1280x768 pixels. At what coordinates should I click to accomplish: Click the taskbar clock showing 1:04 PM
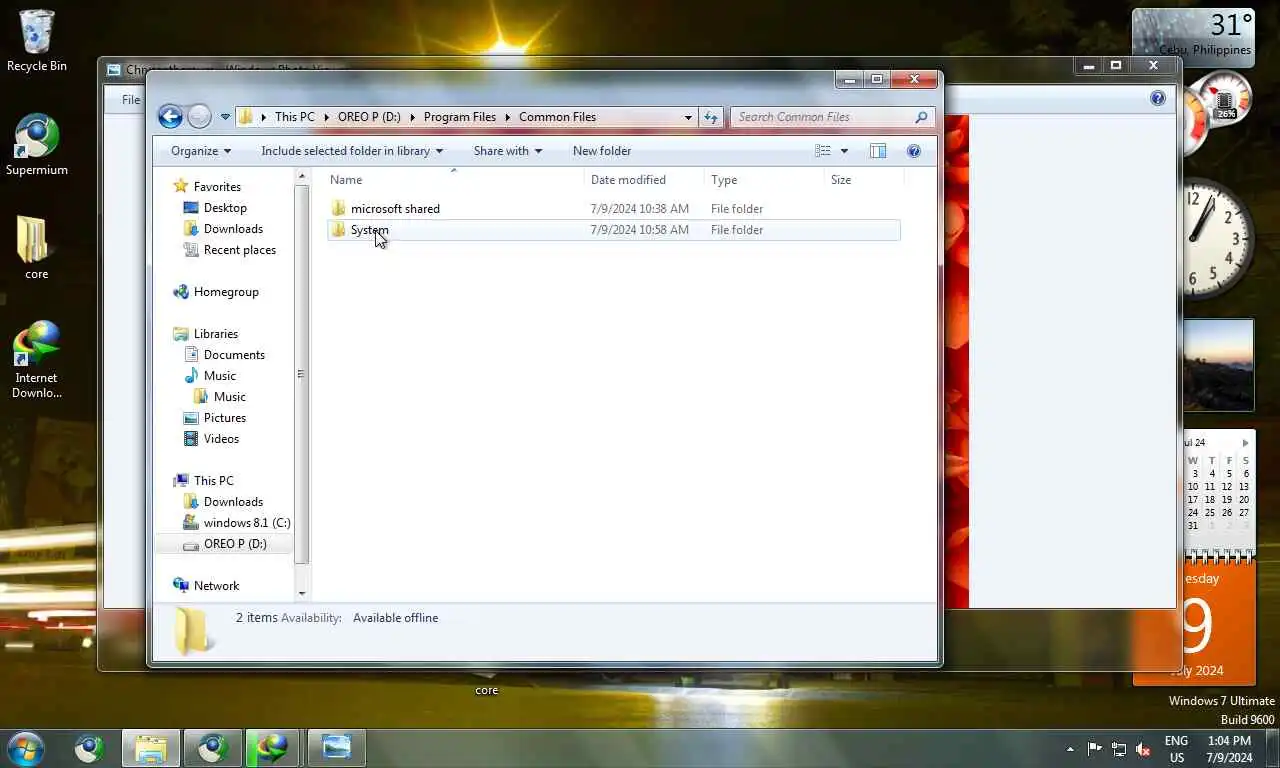pos(1229,749)
